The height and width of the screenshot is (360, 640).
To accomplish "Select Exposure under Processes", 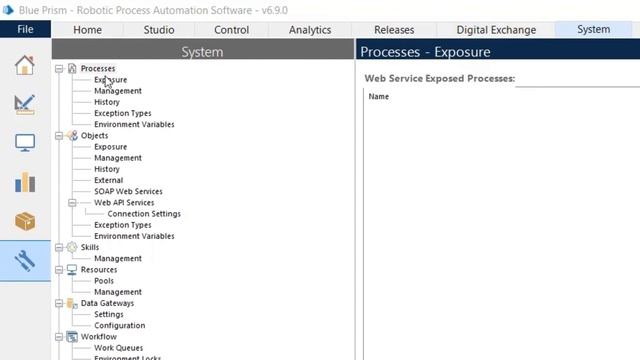I will 110,80.
